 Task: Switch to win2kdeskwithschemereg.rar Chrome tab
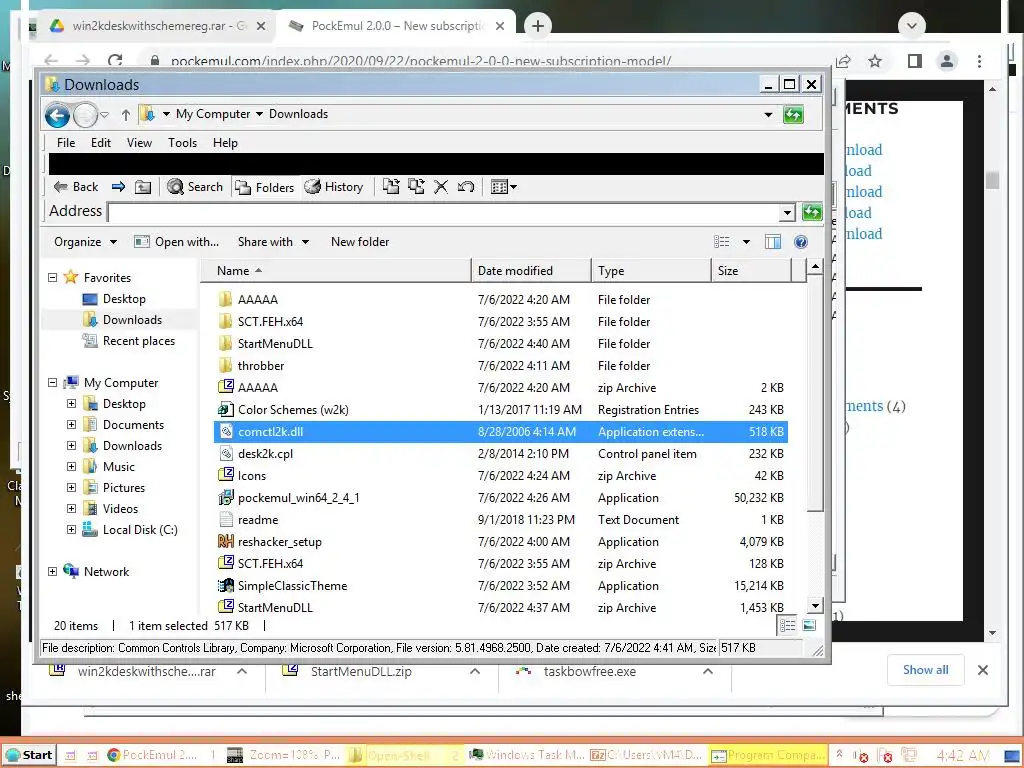[x=159, y=26]
